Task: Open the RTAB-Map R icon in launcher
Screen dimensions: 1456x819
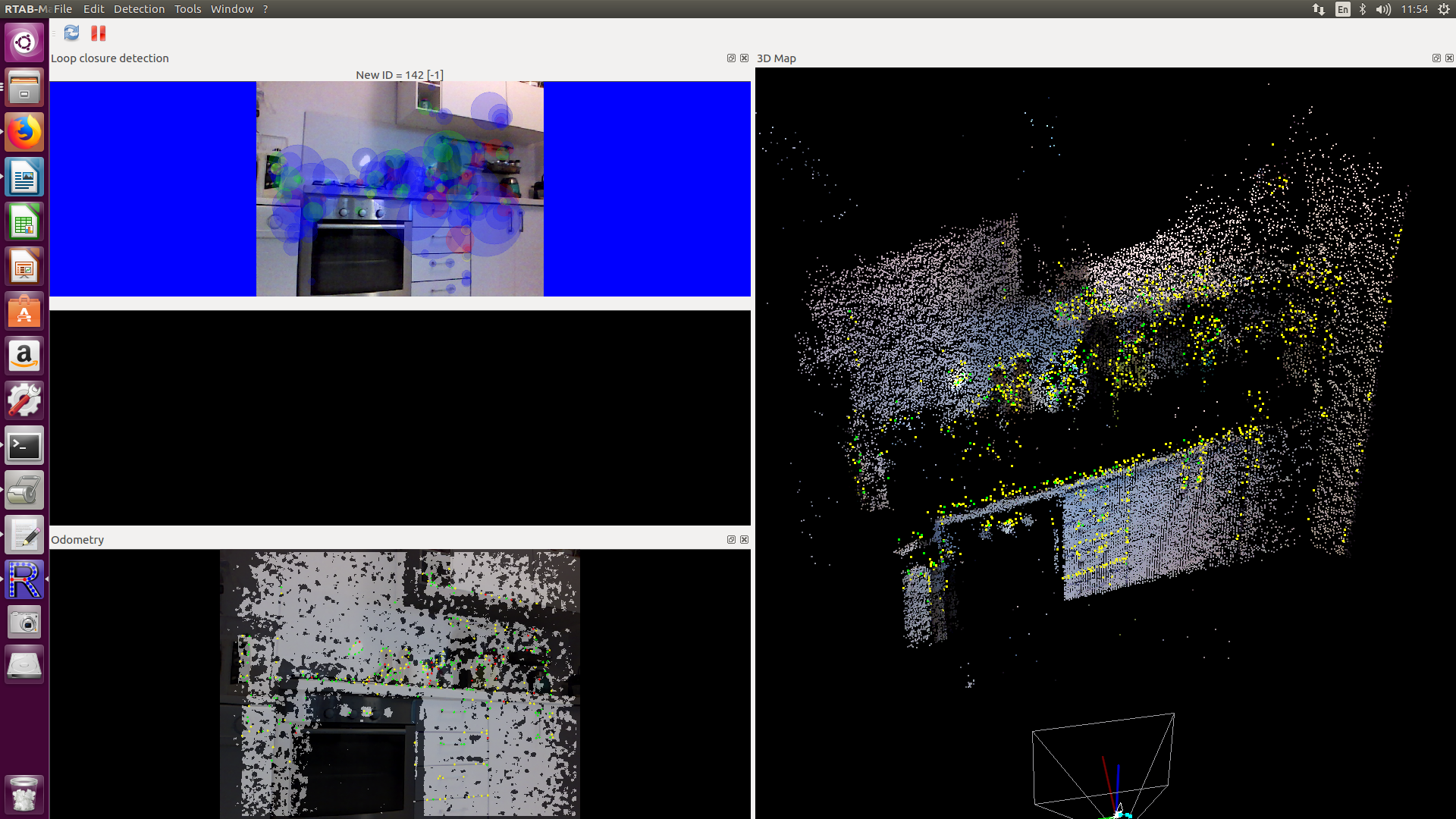Action: [24, 580]
